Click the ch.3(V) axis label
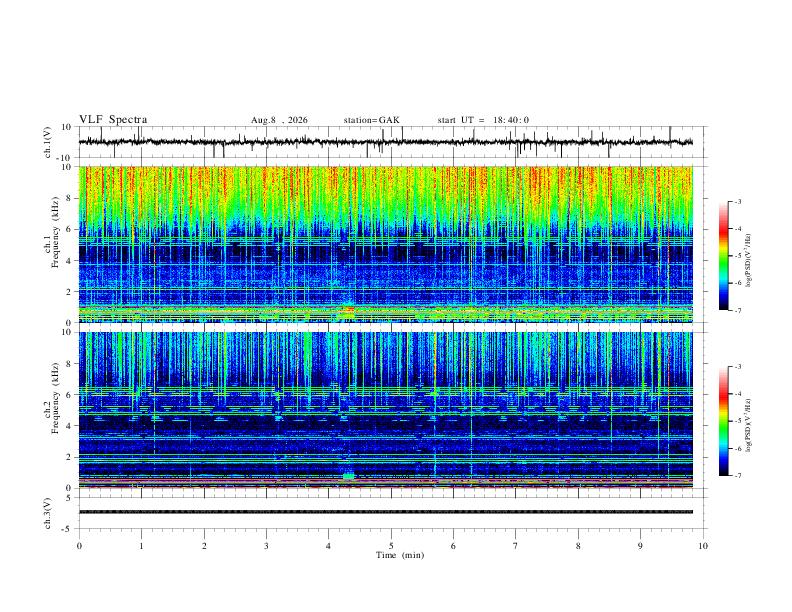This screenshot has width=792, height=612. (x=48, y=513)
